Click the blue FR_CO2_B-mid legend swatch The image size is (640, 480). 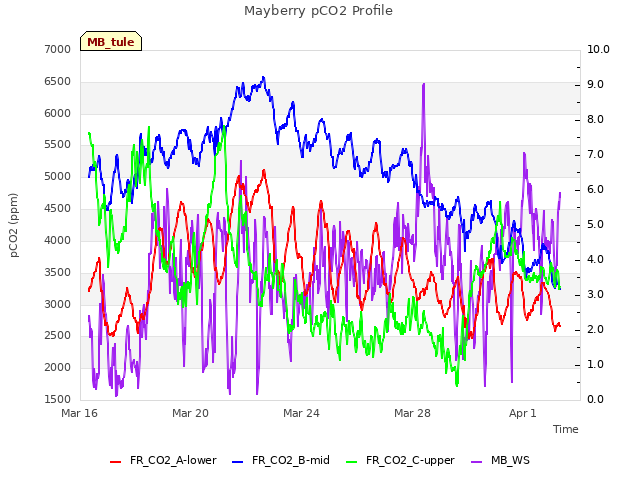238,462
